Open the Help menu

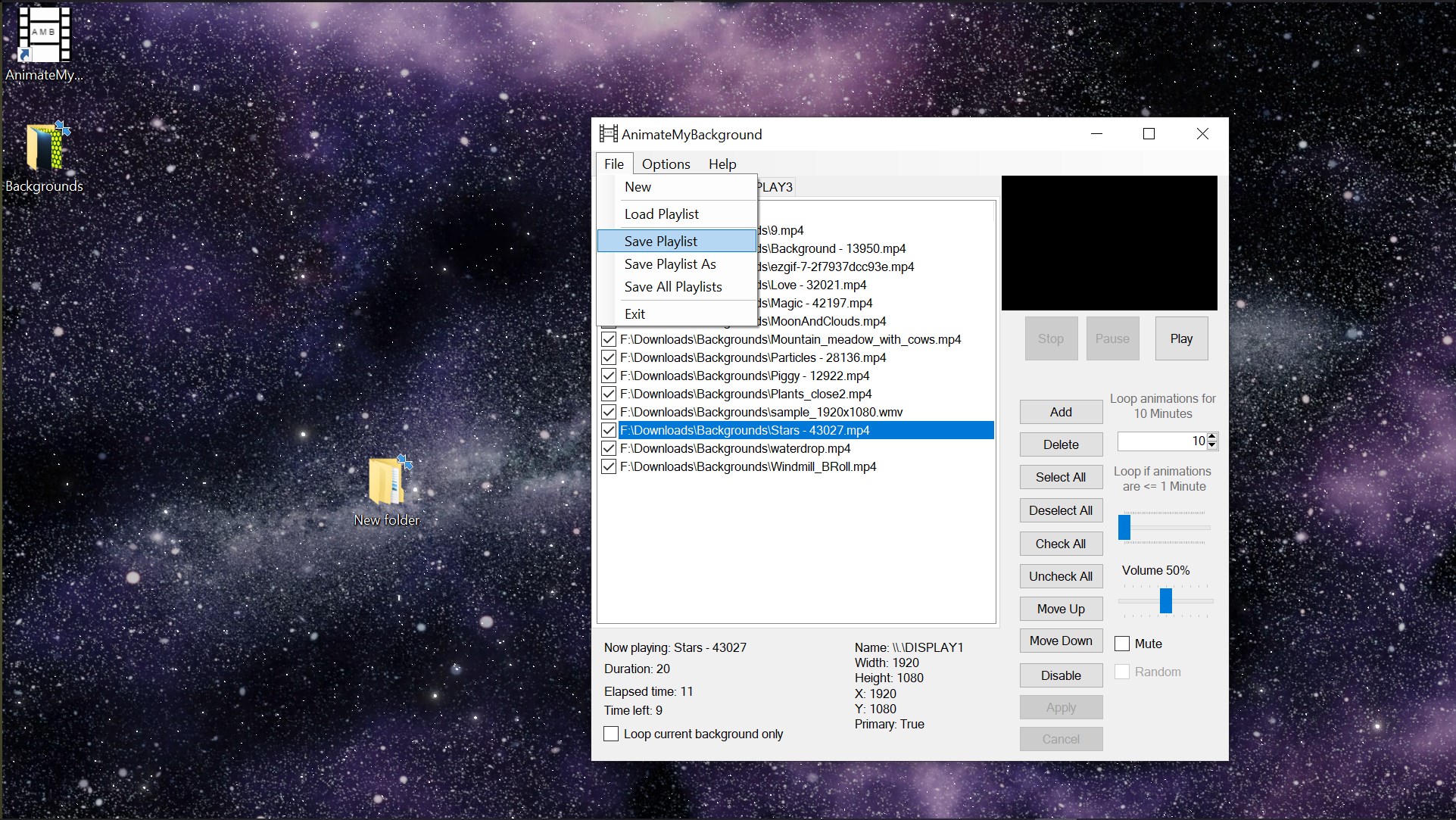[x=722, y=164]
